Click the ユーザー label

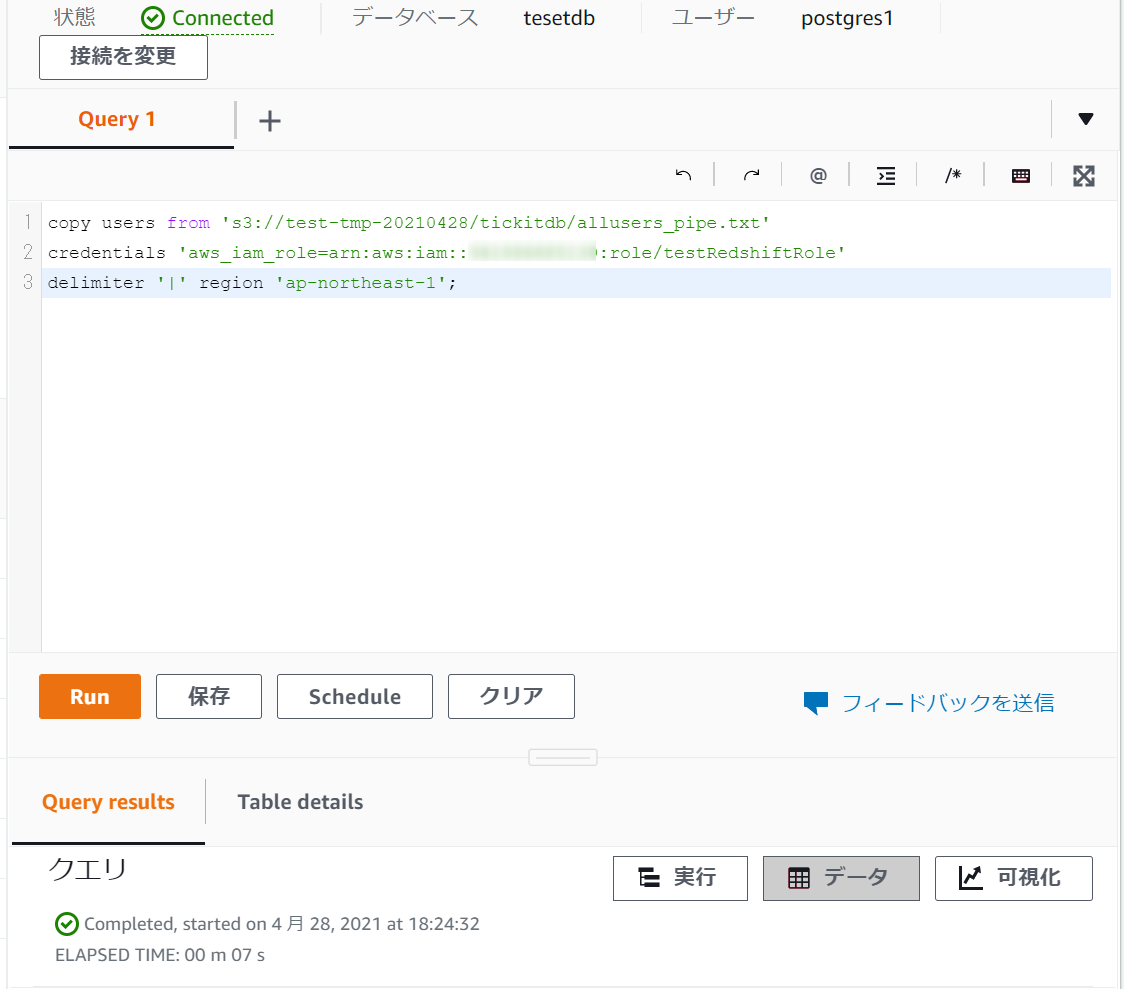(713, 17)
